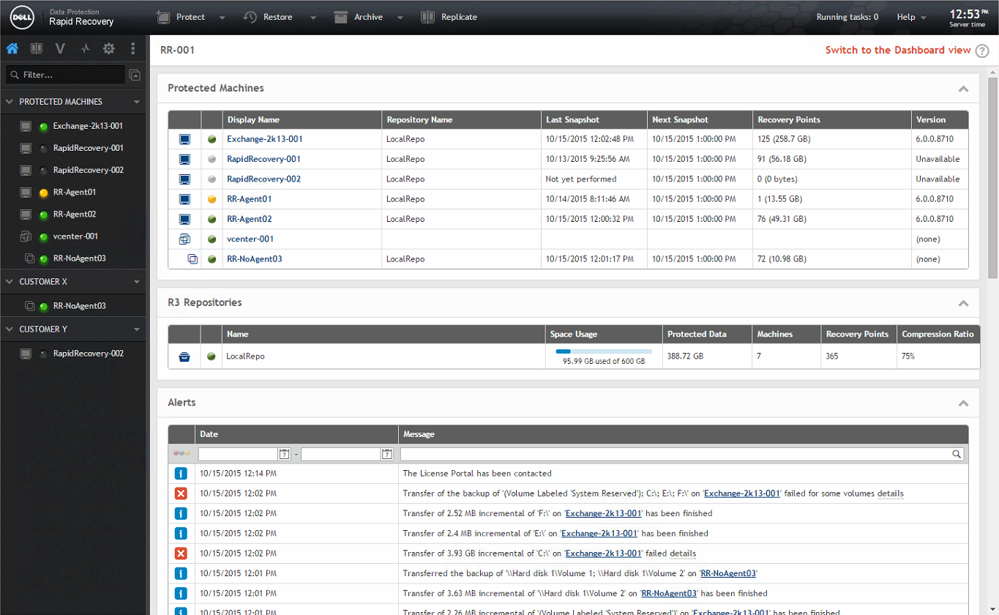Click the alert level filter icon
Viewport: 999px width, 615px height.
[182, 454]
